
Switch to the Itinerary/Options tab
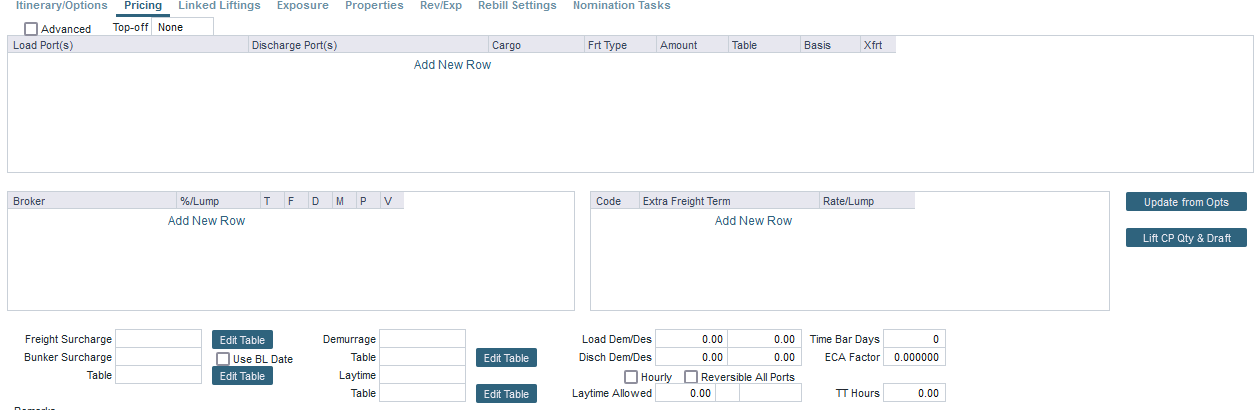pyautogui.click(x=62, y=6)
